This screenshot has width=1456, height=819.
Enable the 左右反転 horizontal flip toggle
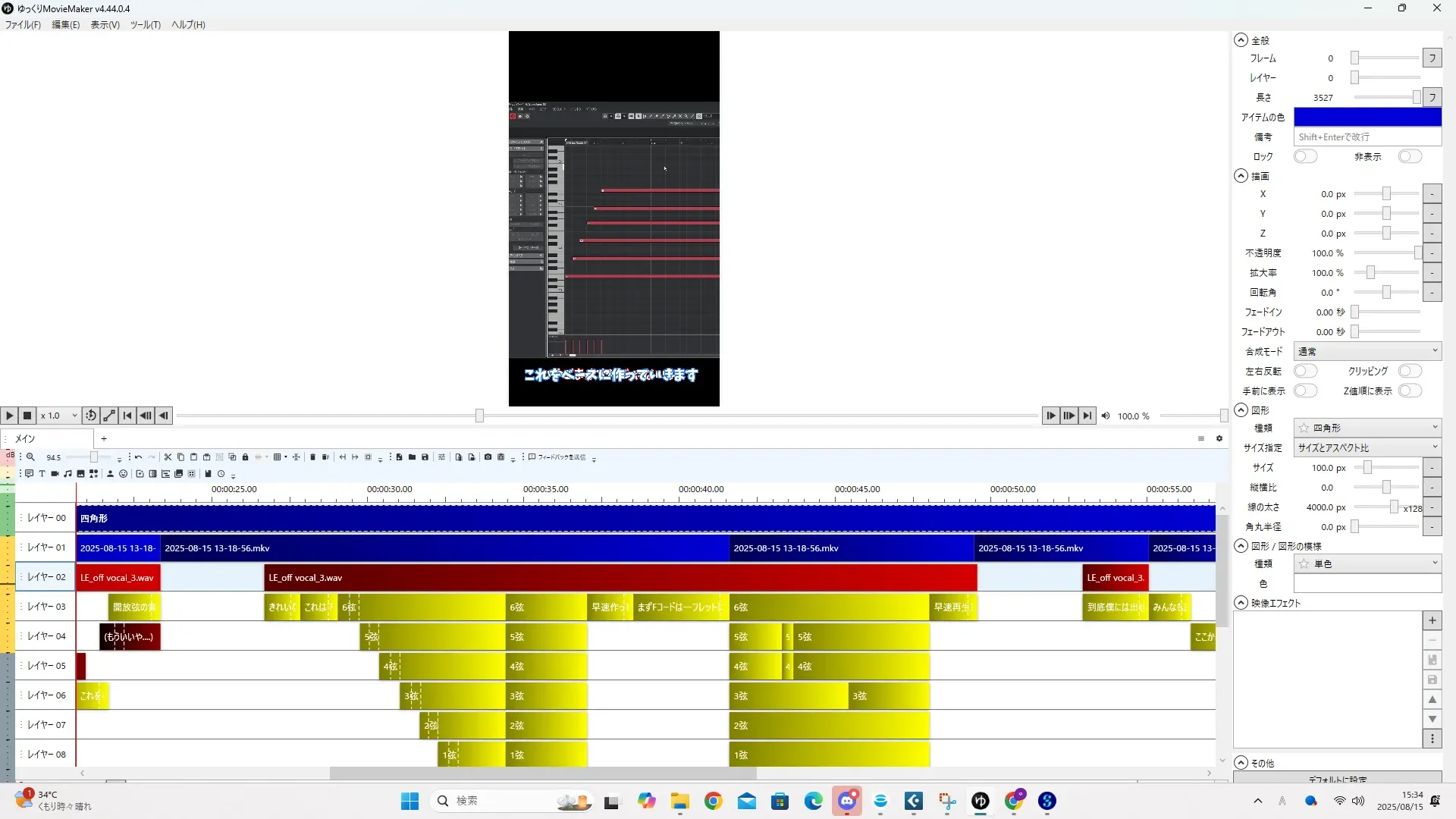tap(1305, 371)
